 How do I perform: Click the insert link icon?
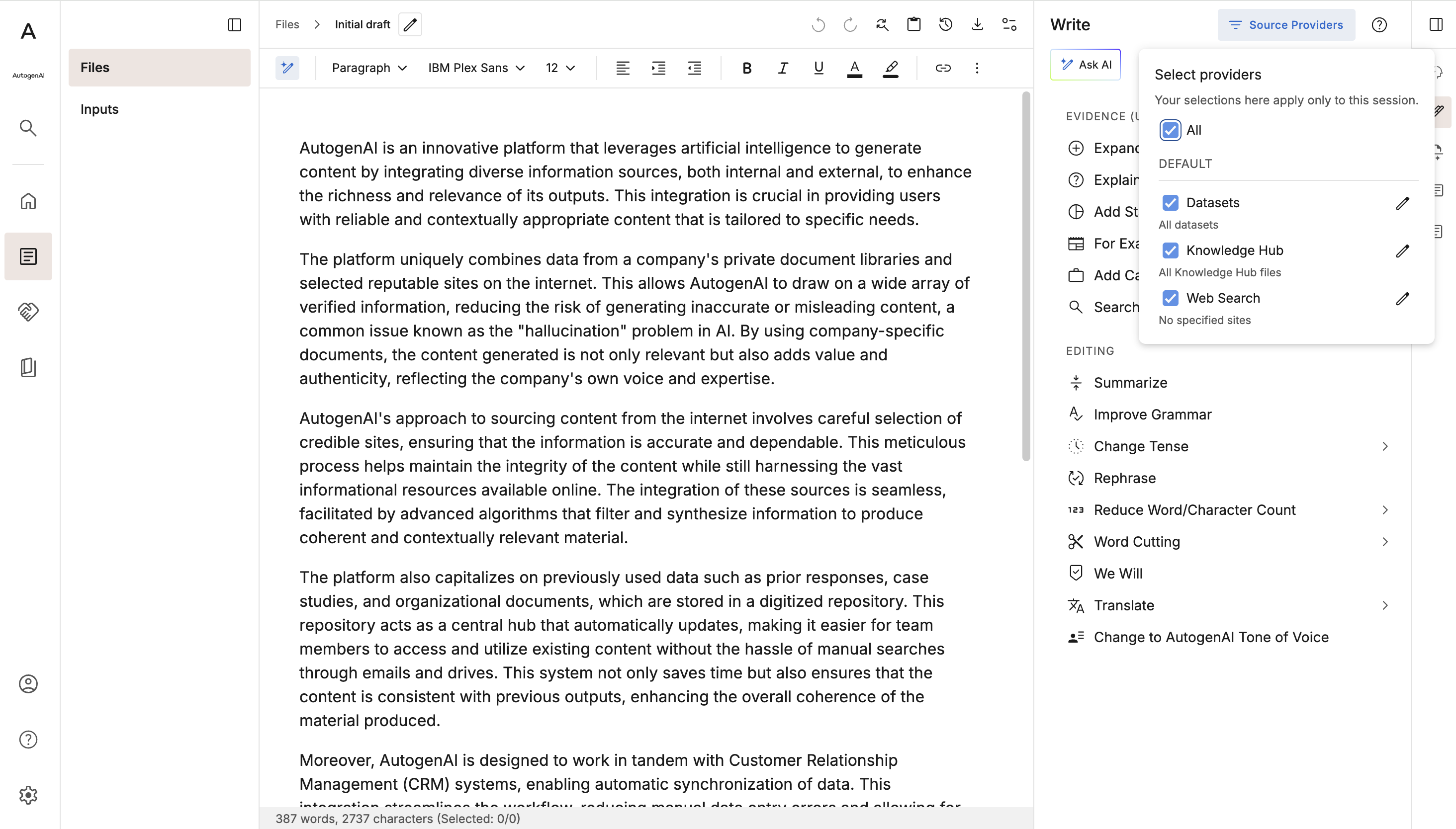[x=943, y=68]
